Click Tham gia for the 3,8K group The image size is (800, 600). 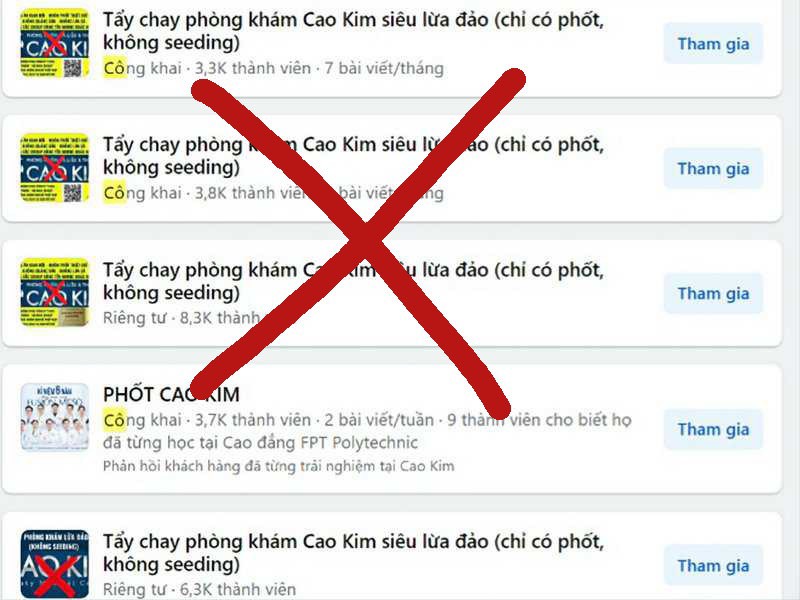coord(713,169)
